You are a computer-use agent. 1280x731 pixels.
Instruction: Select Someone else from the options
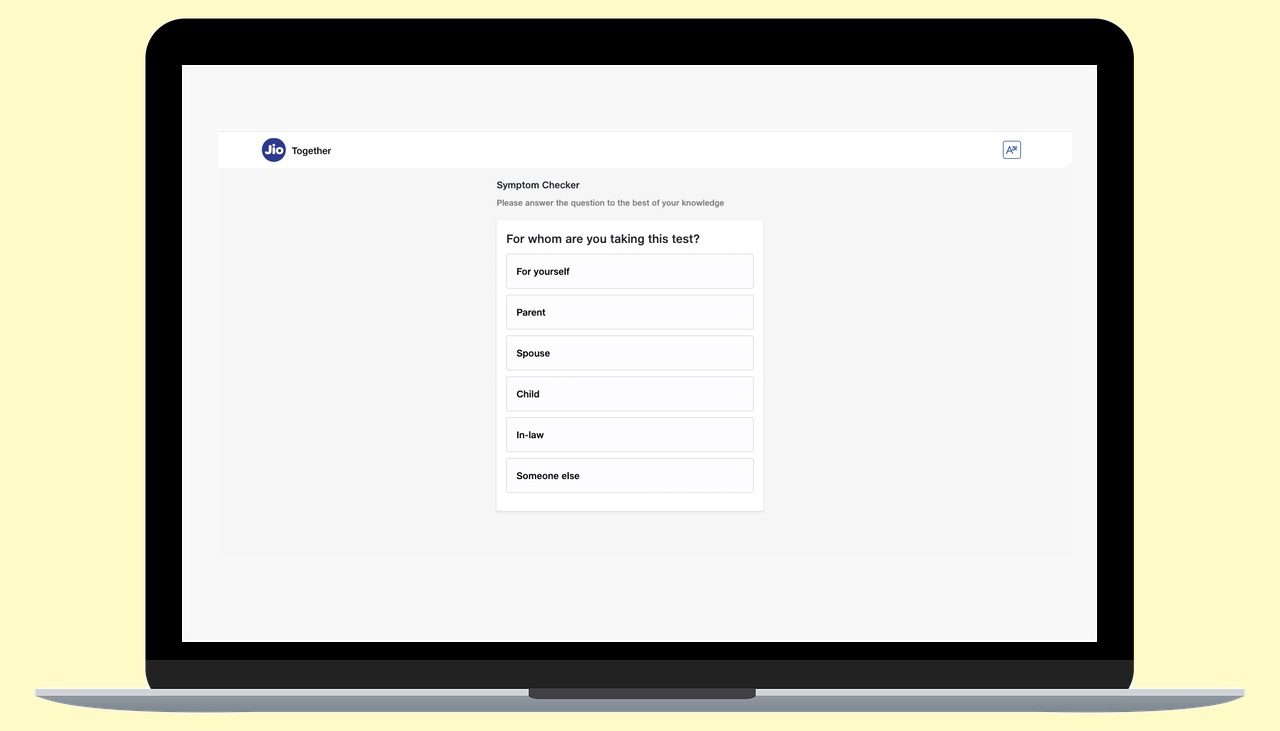[x=629, y=475]
